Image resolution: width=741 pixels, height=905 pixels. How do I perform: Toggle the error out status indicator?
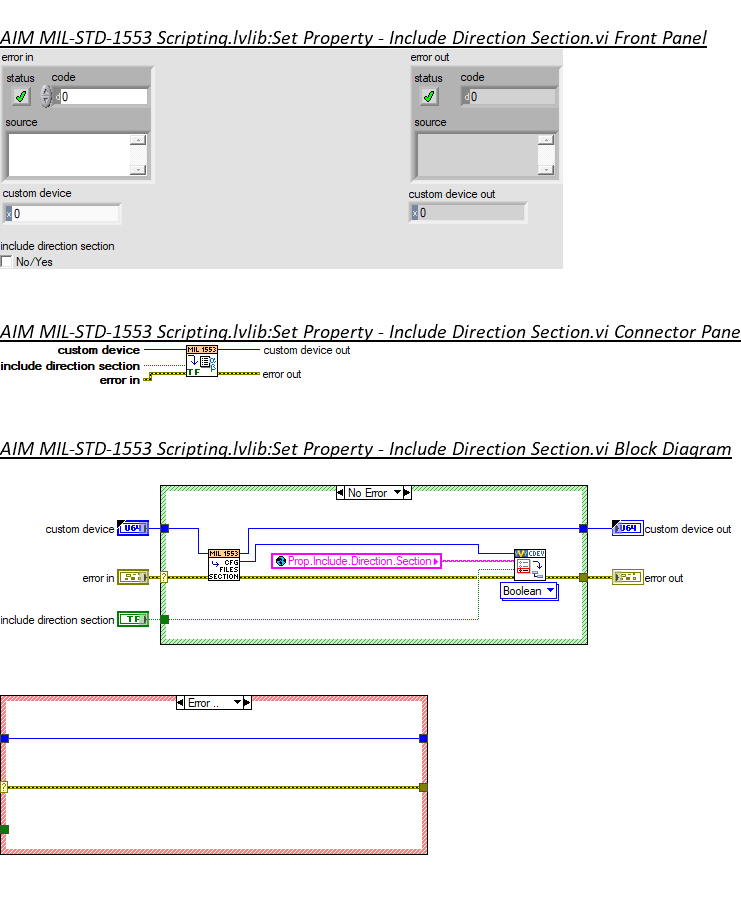pyautogui.click(x=429, y=96)
